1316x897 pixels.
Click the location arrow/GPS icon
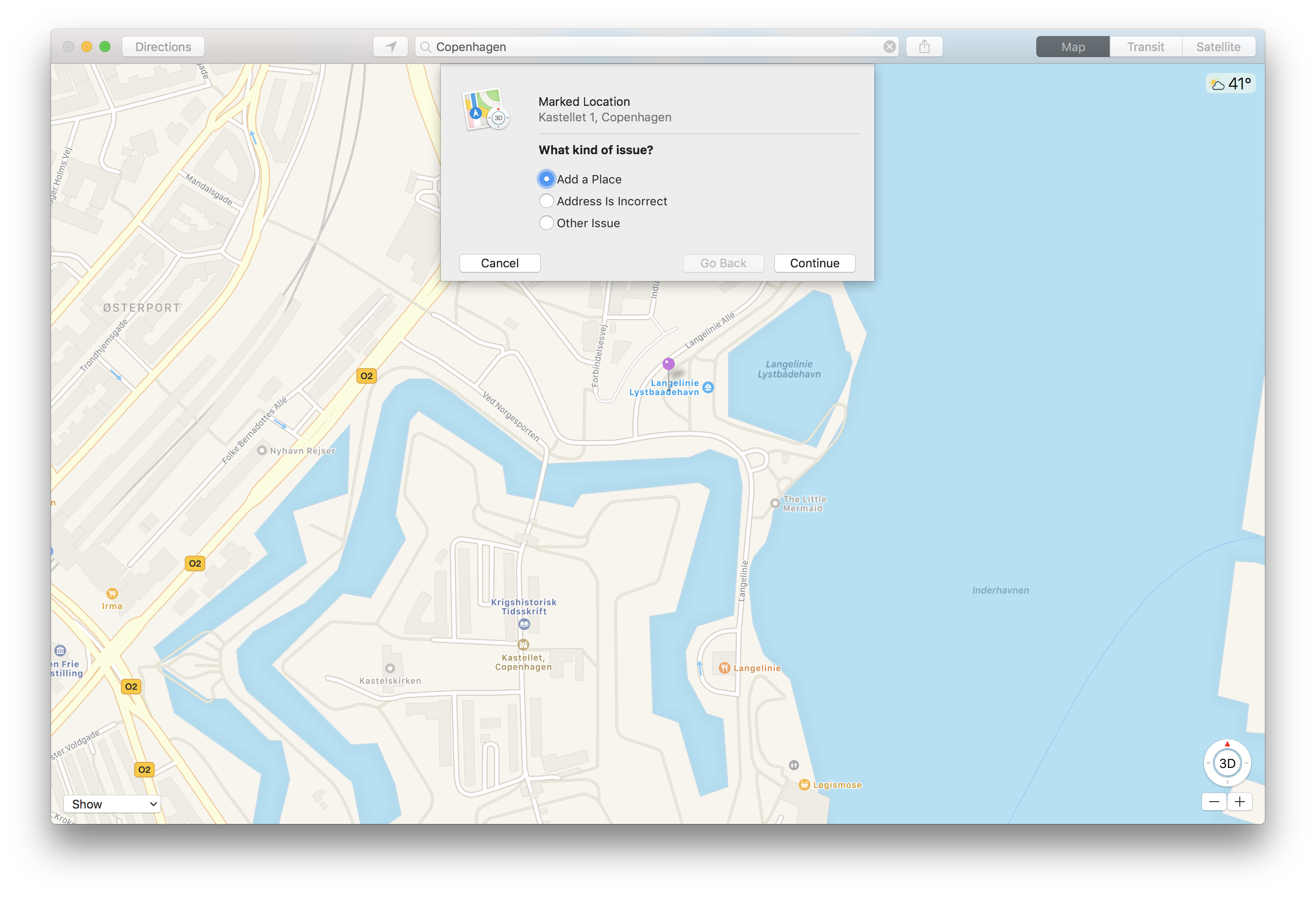click(390, 47)
